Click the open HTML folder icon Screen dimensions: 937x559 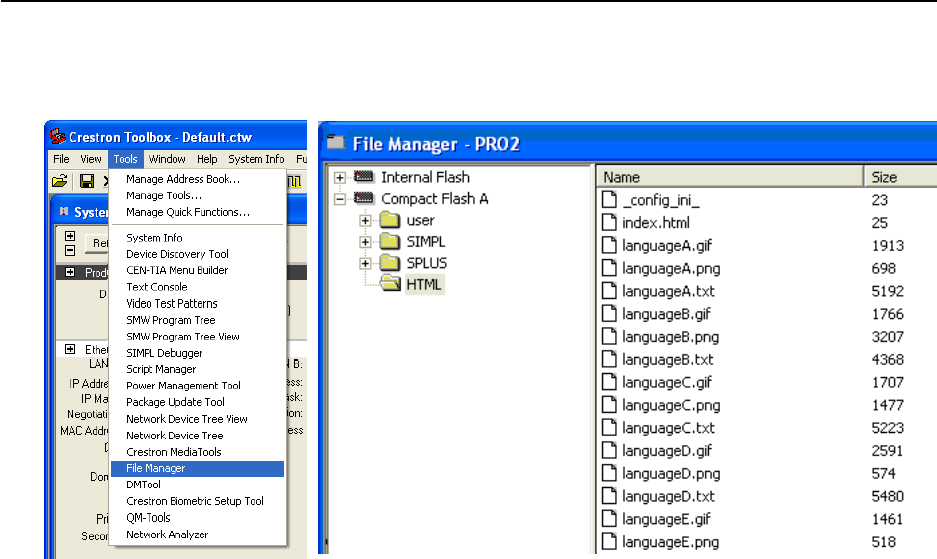point(390,283)
